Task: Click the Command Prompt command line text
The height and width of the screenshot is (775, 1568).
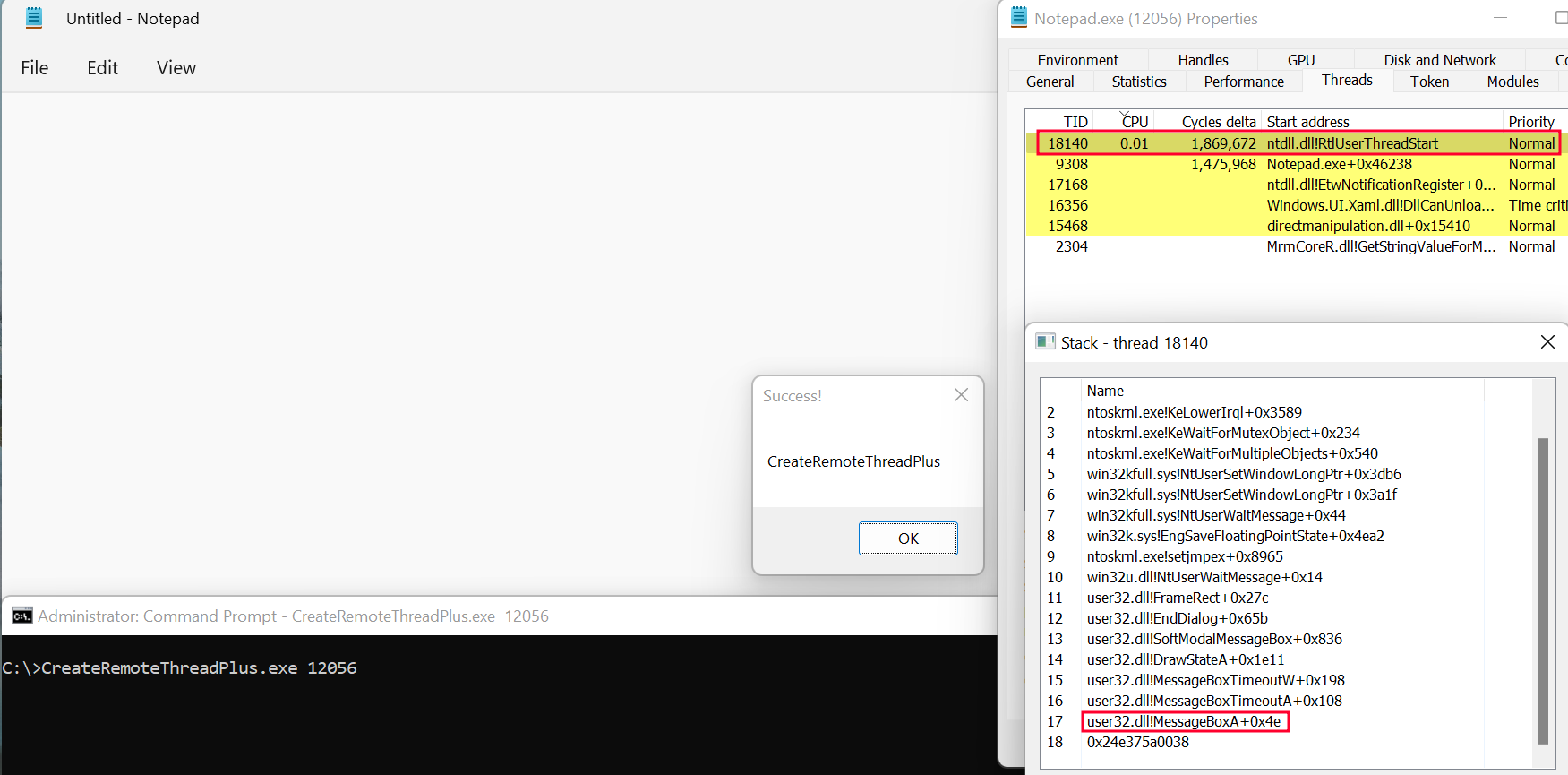Action: click(x=179, y=667)
